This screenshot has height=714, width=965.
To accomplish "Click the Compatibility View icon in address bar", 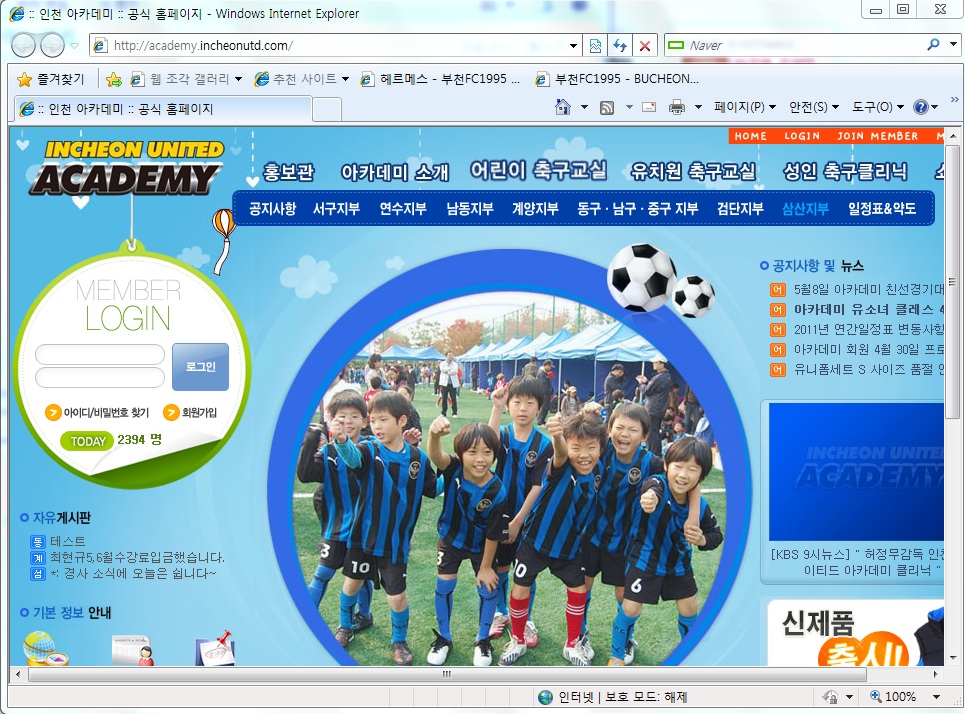I will coord(595,46).
